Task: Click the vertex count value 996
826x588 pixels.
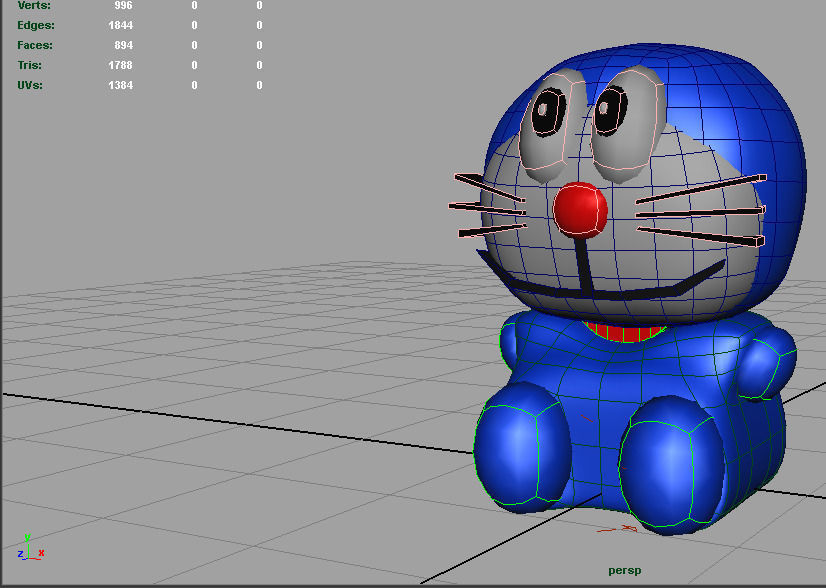Action: [x=123, y=5]
